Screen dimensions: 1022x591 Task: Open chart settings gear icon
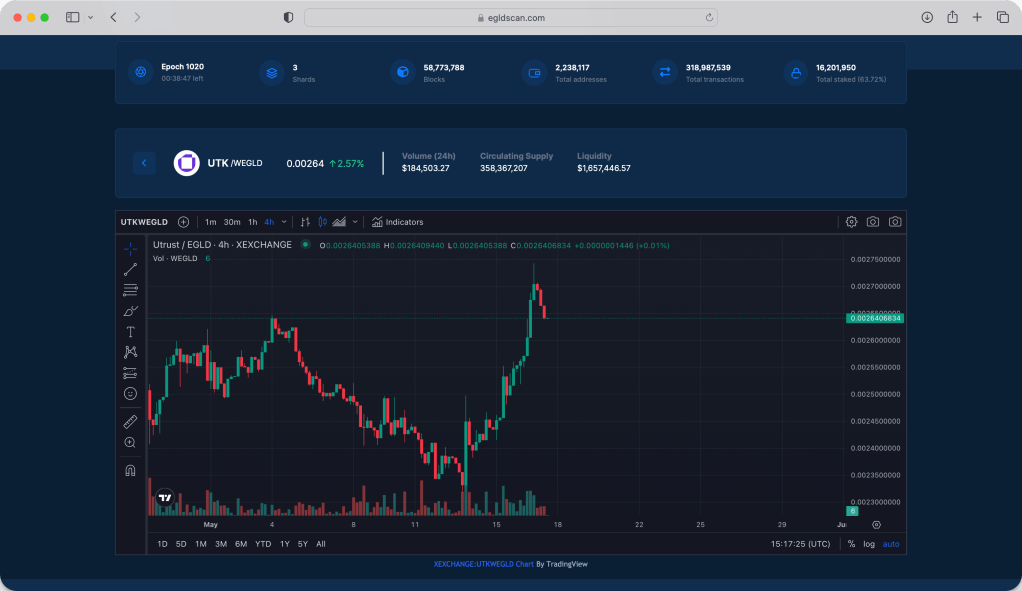(x=851, y=222)
